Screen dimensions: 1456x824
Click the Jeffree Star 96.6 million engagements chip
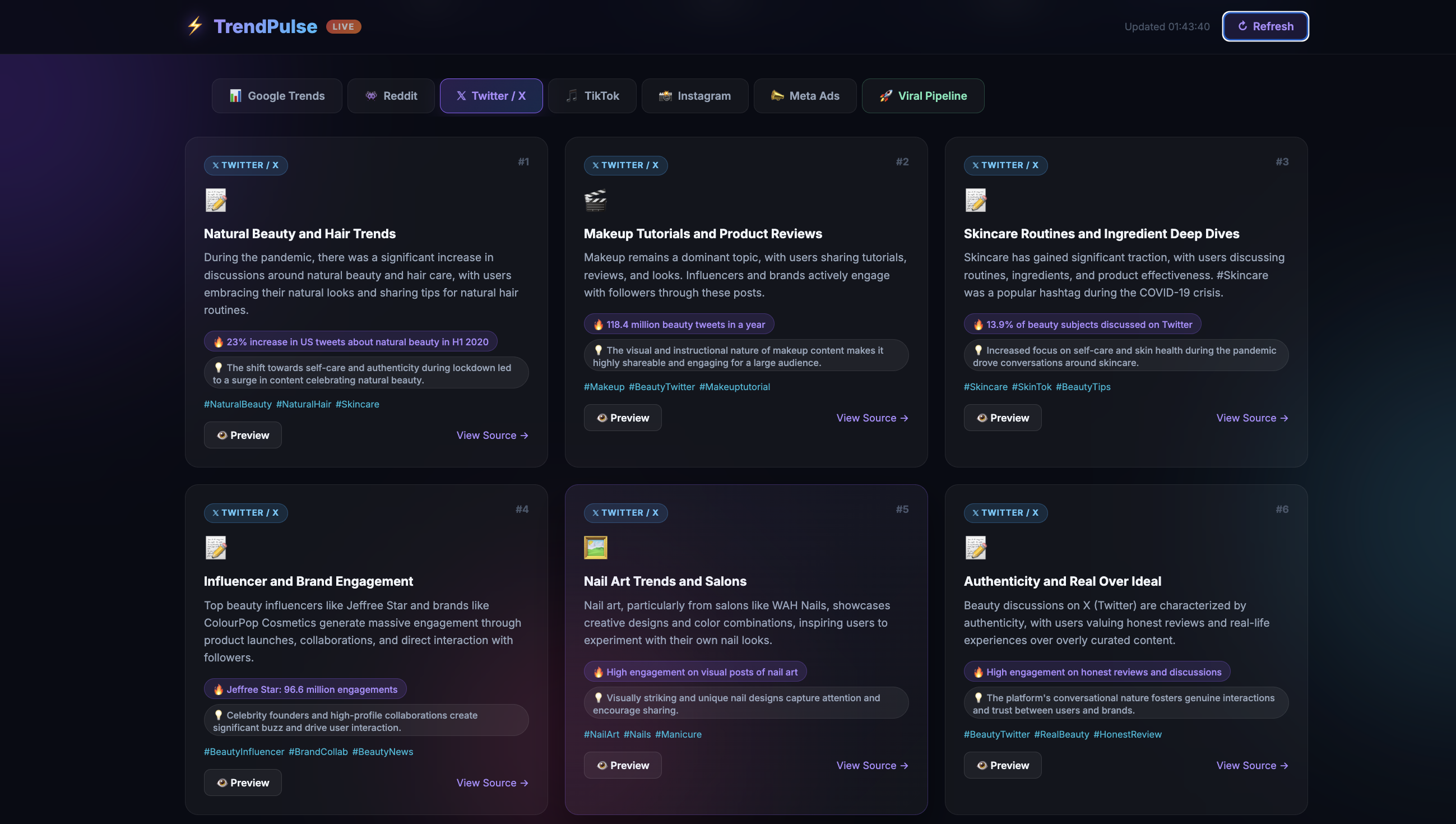305,689
